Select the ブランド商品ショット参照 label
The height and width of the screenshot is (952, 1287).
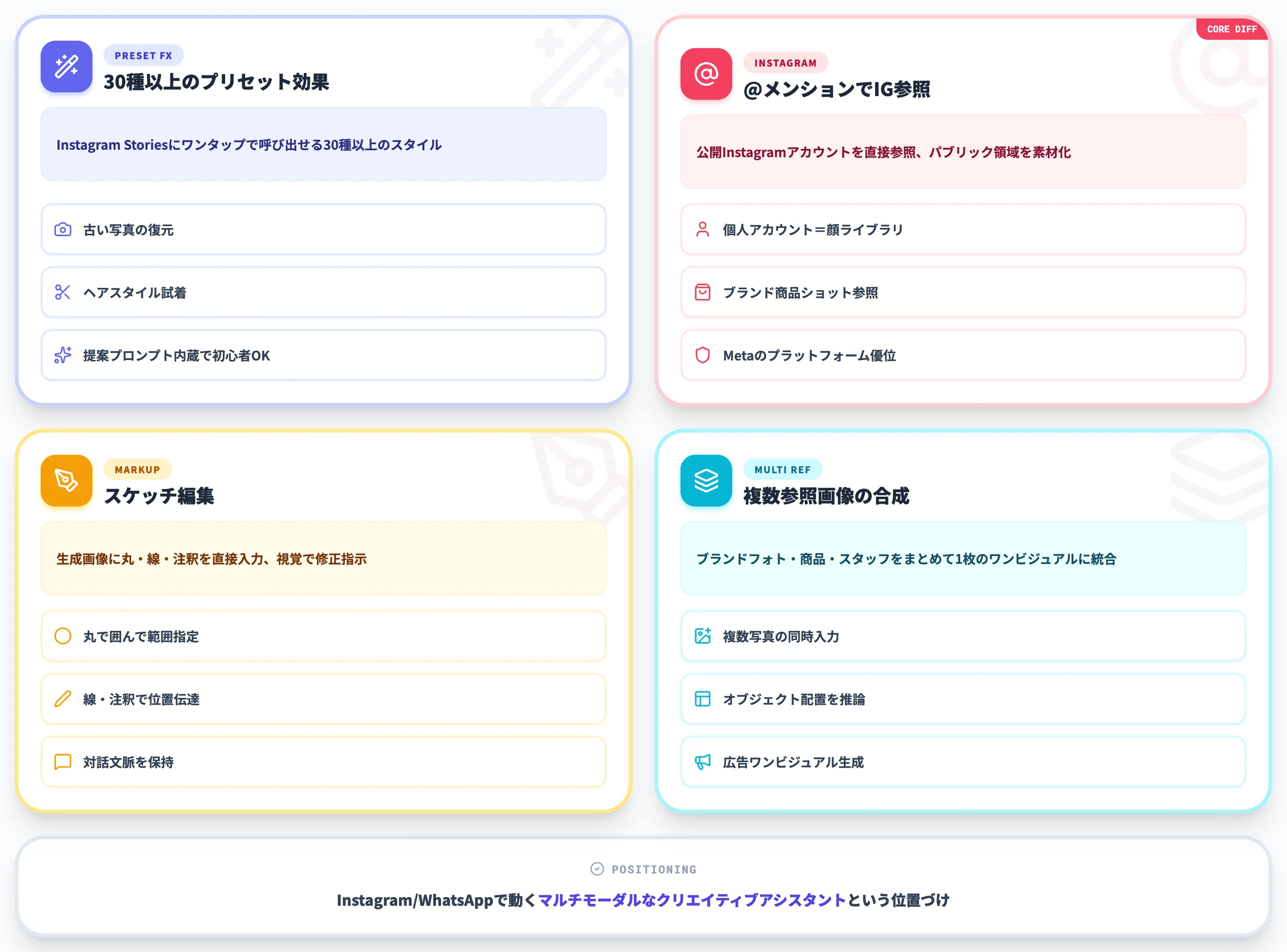pos(801,293)
